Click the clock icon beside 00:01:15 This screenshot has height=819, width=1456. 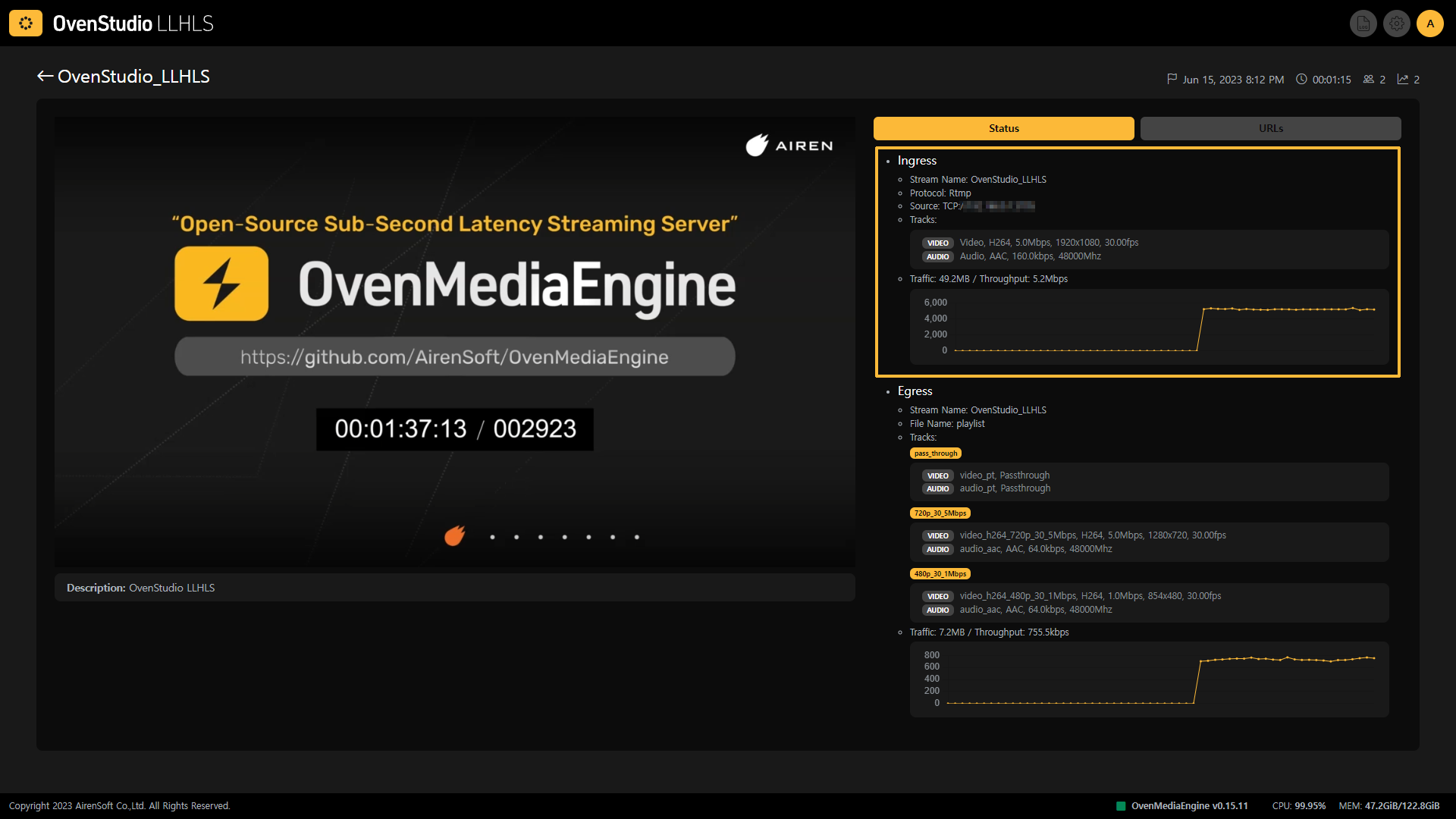click(x=1301, y=79)
